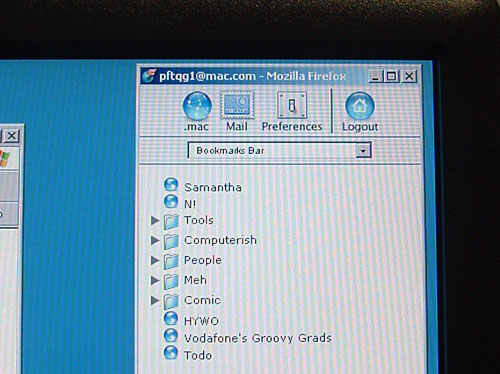The height and width of the screenshot is (374, 500).
Task: Open the Todo bookmark
Action: pos(198,355)
